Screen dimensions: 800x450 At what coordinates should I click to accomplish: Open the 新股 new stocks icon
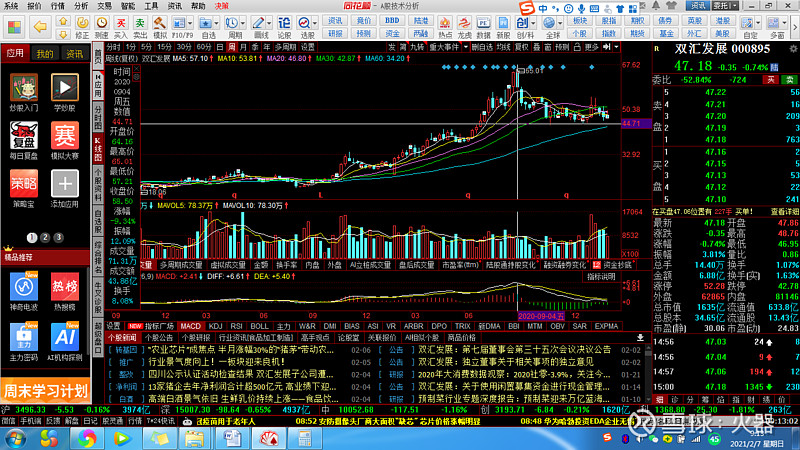503,27
